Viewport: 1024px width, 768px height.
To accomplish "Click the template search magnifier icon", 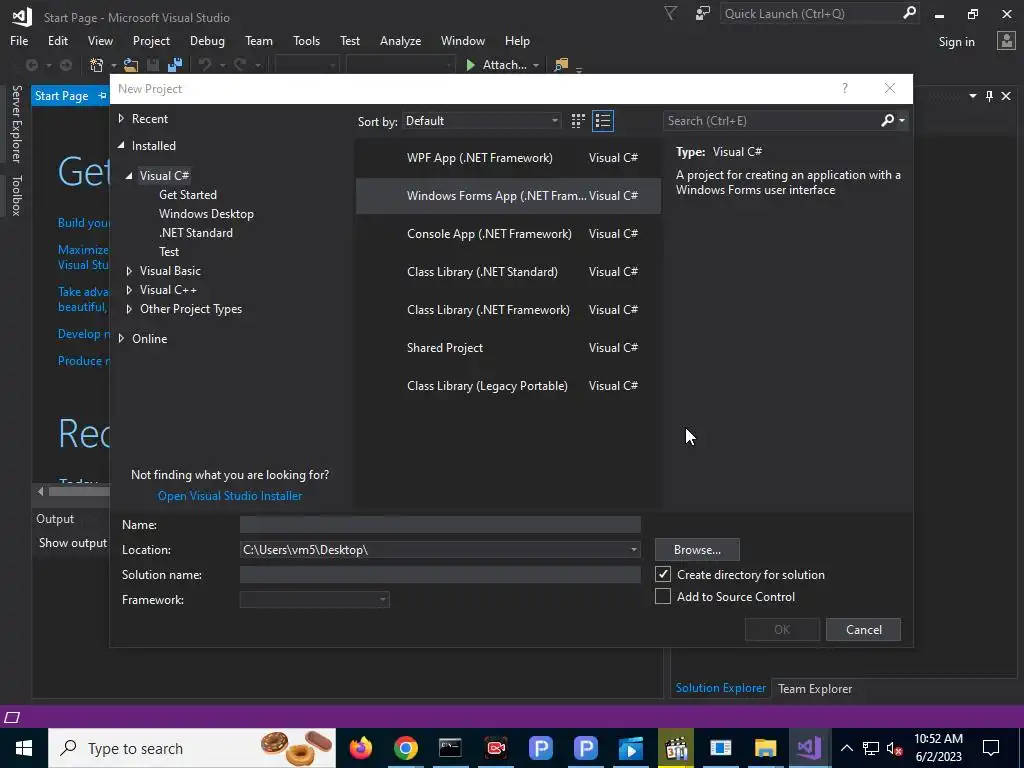I will coord(888,120).
